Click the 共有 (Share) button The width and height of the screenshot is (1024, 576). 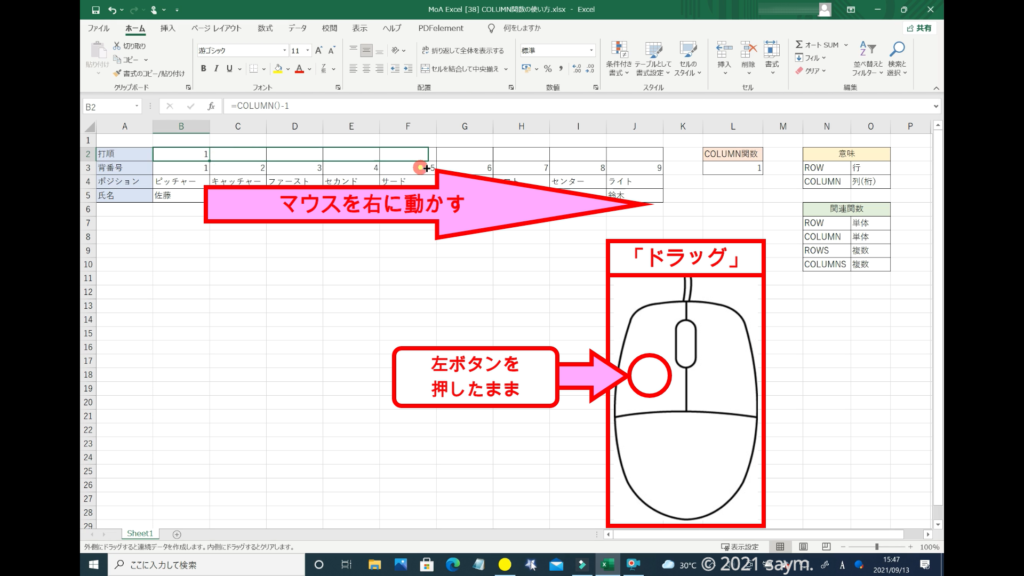pyautogui.click(x=919, y=29)
